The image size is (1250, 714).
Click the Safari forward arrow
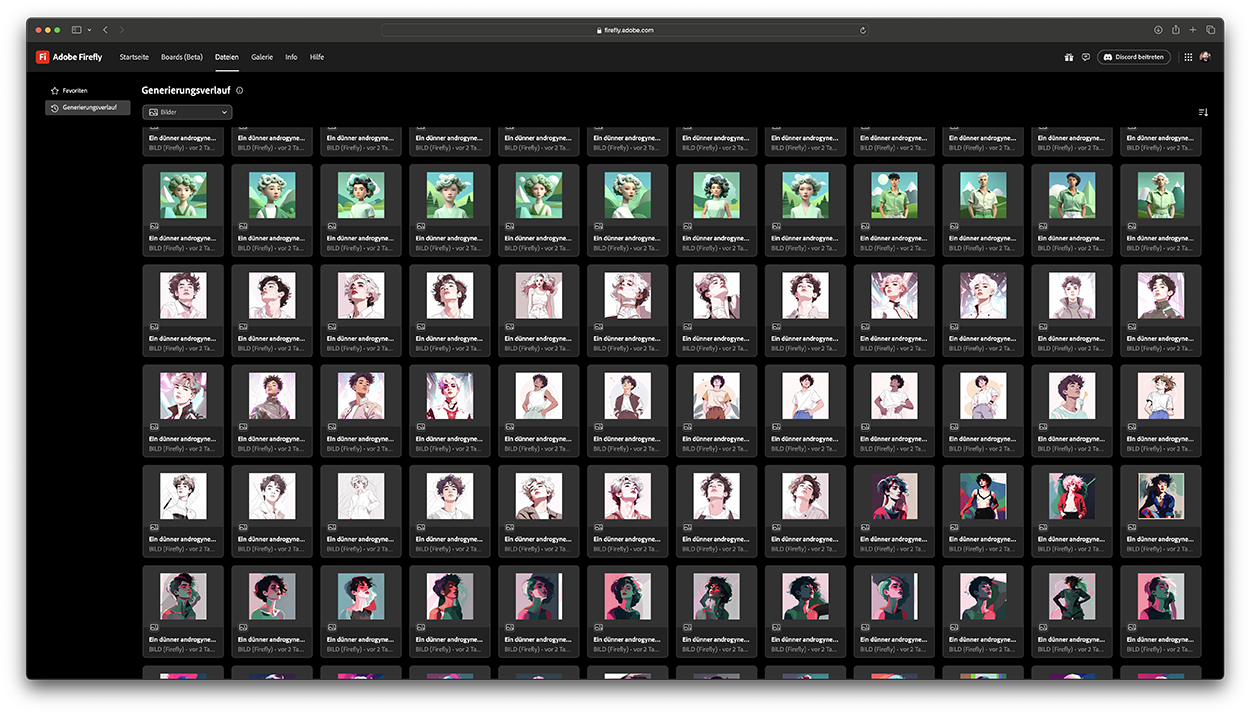[x=122, y=30]
